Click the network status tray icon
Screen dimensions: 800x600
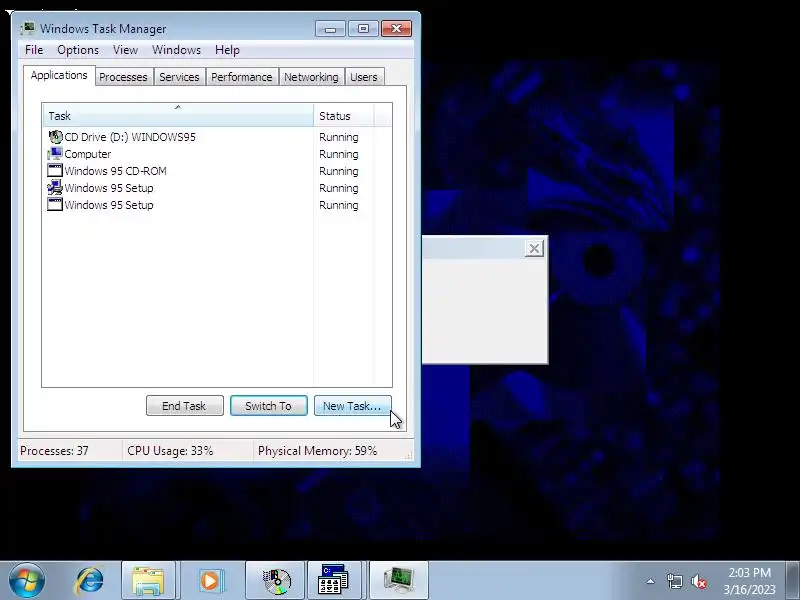[x=674, y=581]
